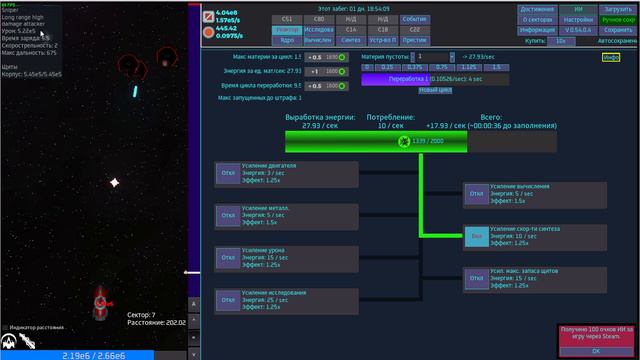Click the green energy storage bar 1339/2000
The height and width of the screenshot is (360, 640).
point(421,141)
